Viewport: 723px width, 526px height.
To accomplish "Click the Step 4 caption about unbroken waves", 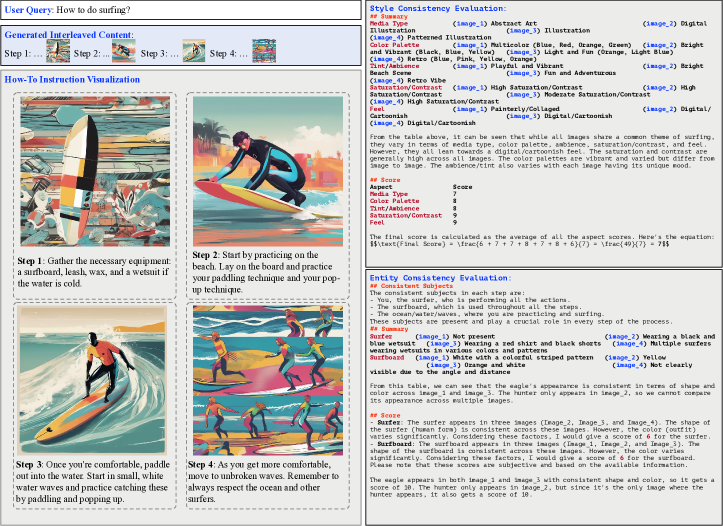I will pos(263,481).
